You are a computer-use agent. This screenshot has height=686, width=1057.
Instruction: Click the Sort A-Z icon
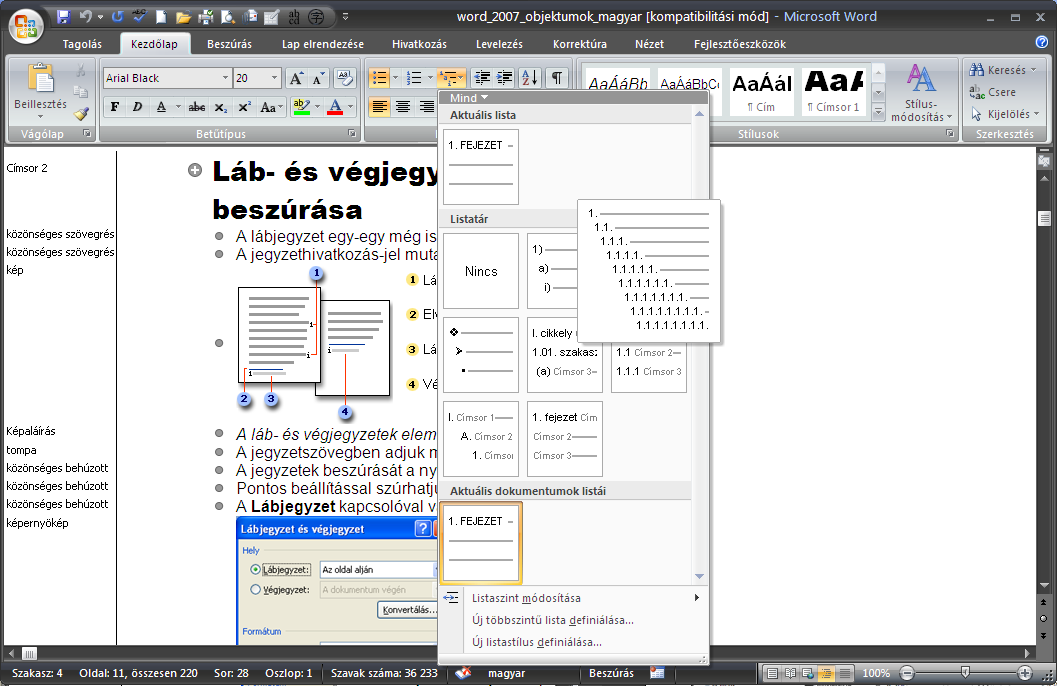[531, 77]
